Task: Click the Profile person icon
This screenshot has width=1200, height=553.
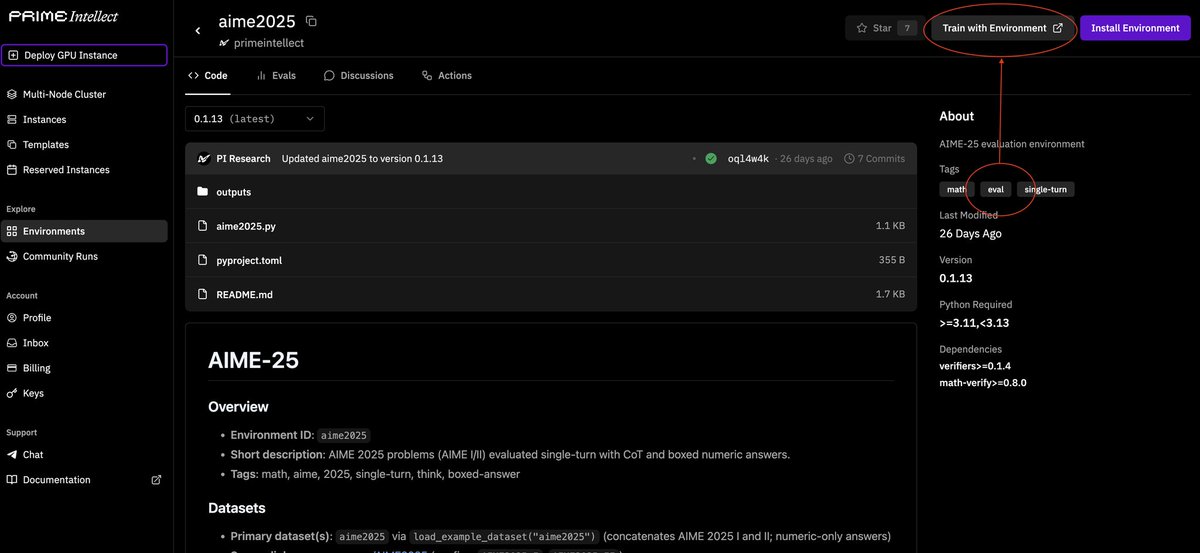Action: pos(12,318)
